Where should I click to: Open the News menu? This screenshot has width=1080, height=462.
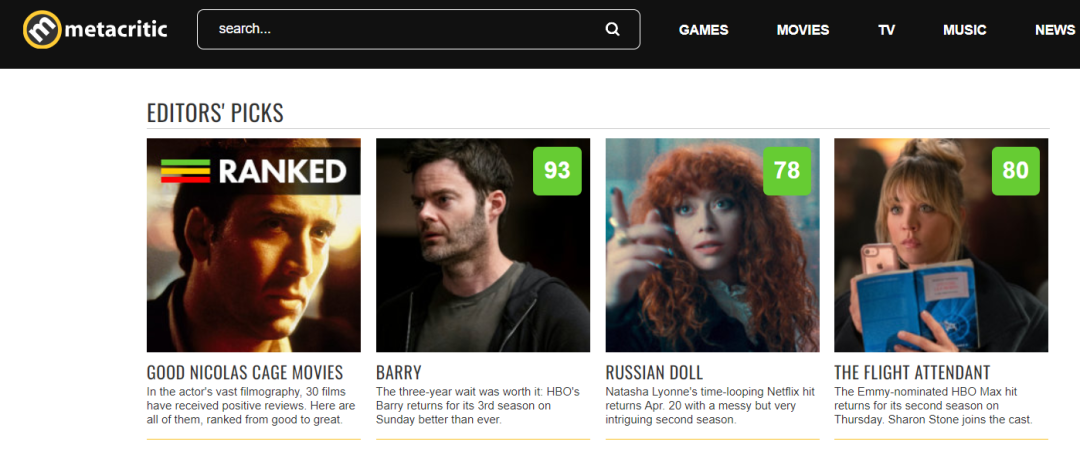click(x=1055, y=30)
